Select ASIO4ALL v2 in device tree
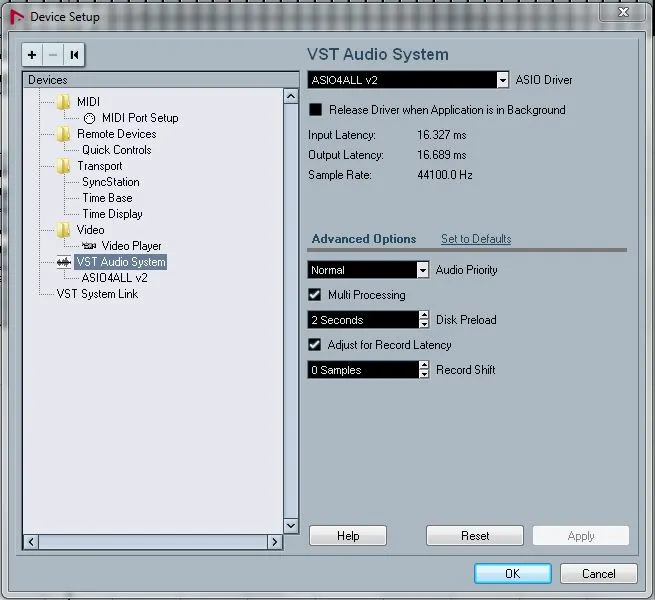This screenshot has width=655, height=600. click(114, 278)
